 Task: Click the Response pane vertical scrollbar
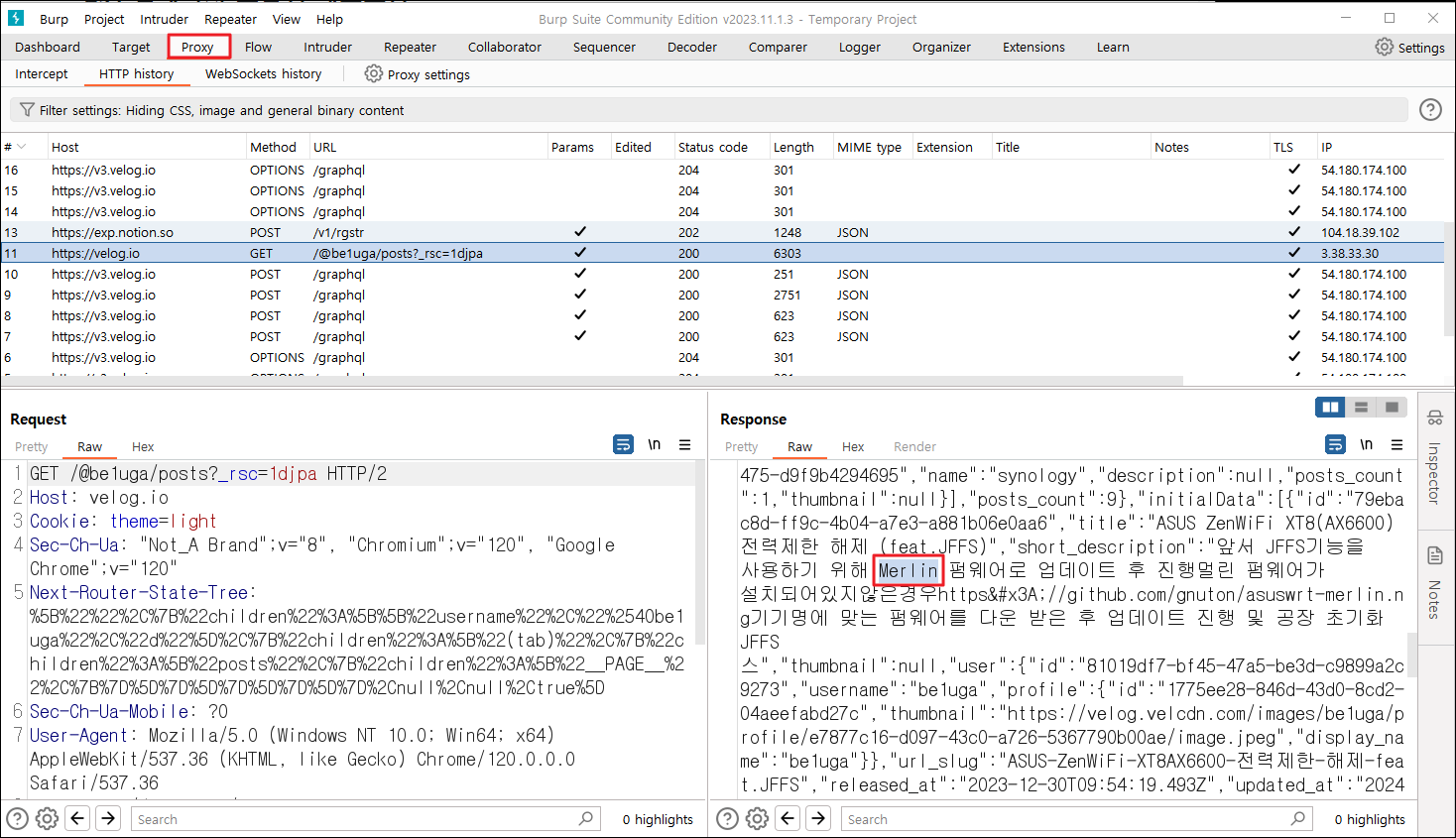[x=1412, y=655]
